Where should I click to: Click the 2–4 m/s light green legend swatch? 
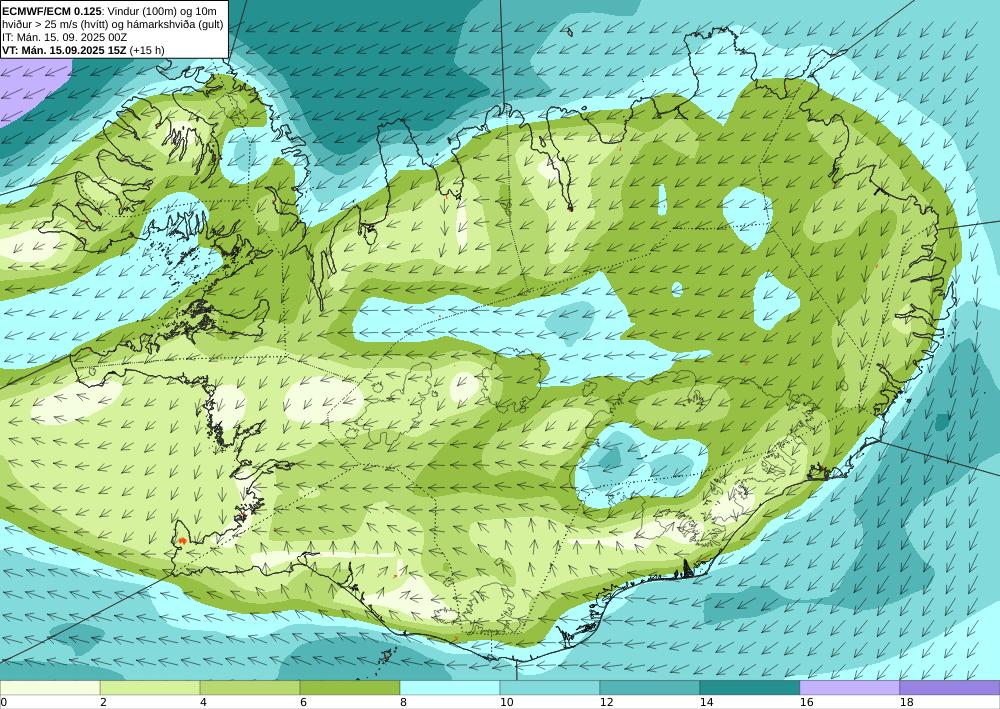click(150, 687)
